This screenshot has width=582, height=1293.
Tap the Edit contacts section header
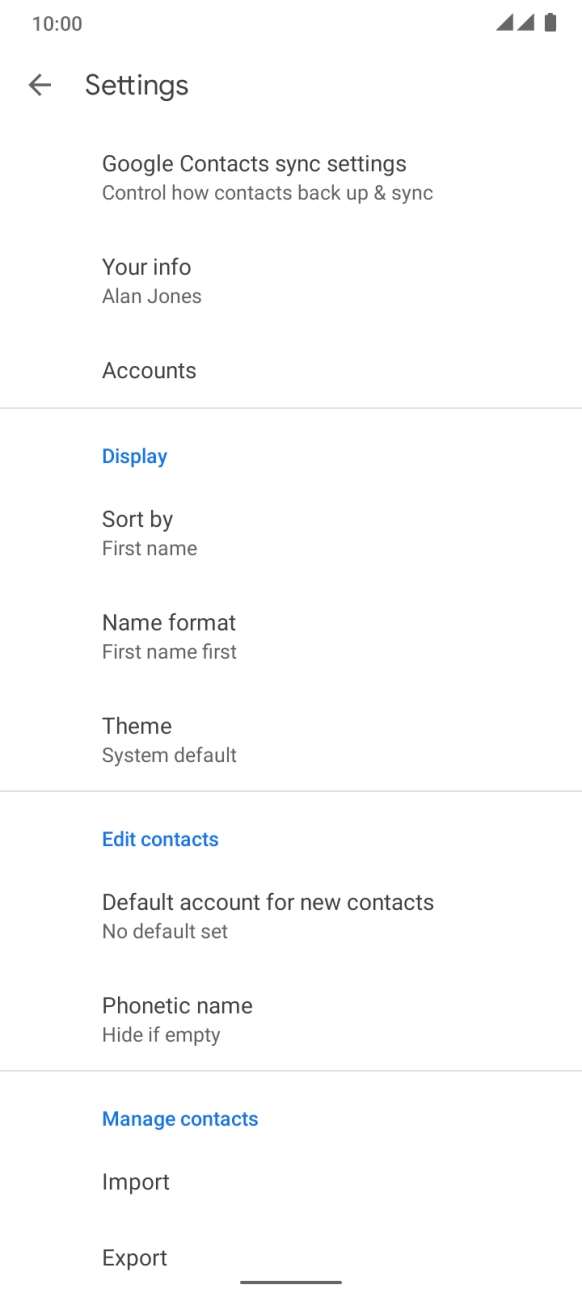point(160,839)
